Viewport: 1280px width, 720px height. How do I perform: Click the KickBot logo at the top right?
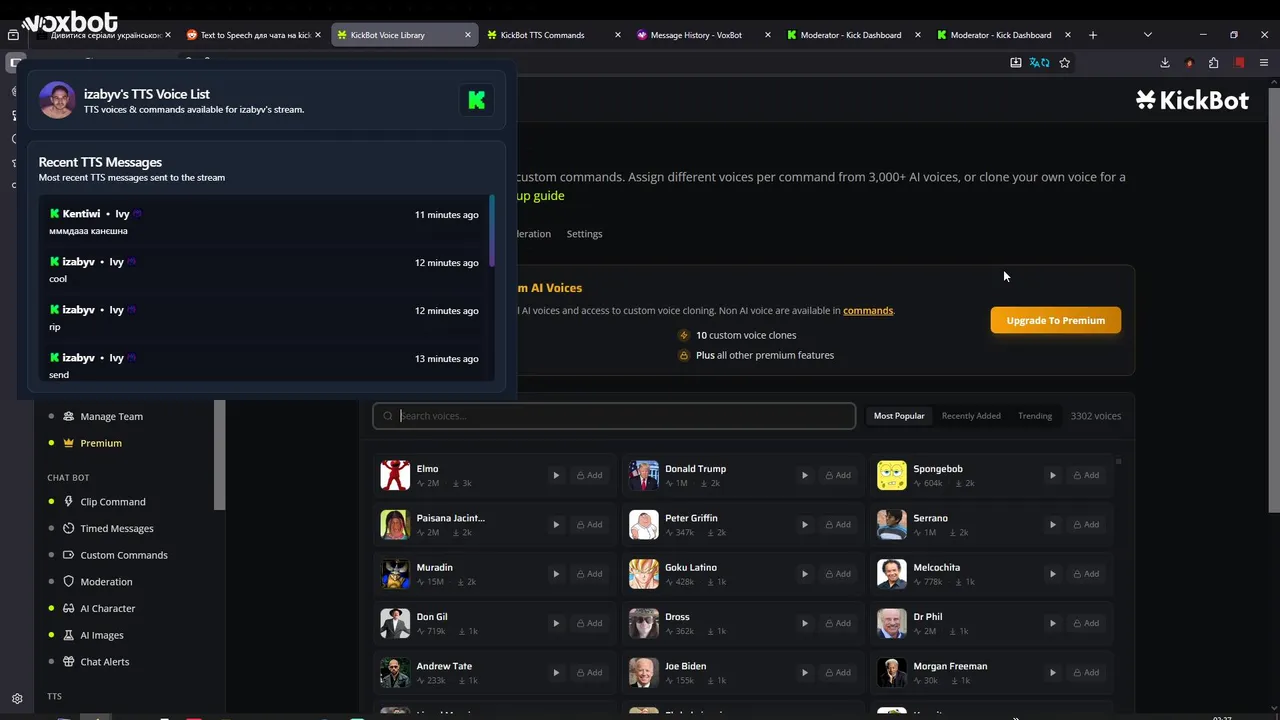[1192, 100]
